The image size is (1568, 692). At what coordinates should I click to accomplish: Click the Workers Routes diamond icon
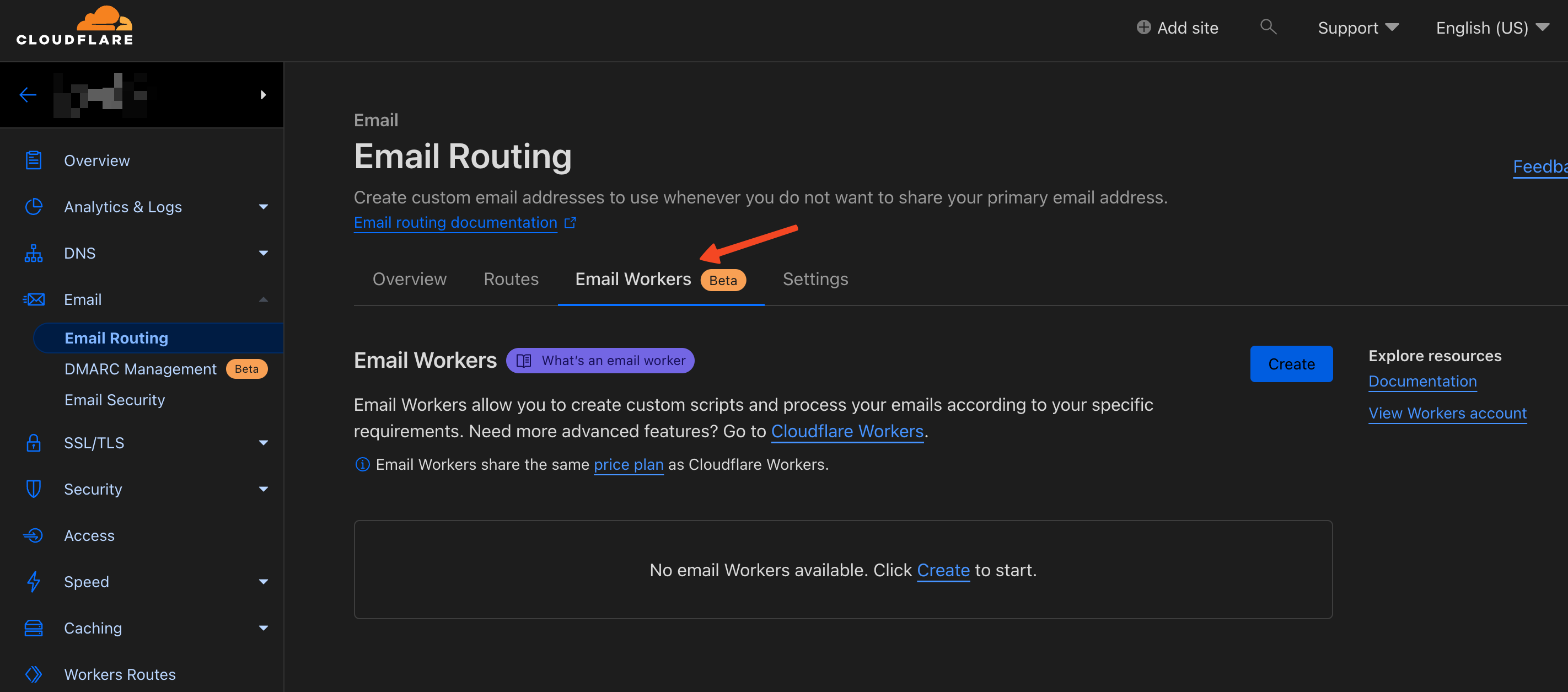(34, 674)
